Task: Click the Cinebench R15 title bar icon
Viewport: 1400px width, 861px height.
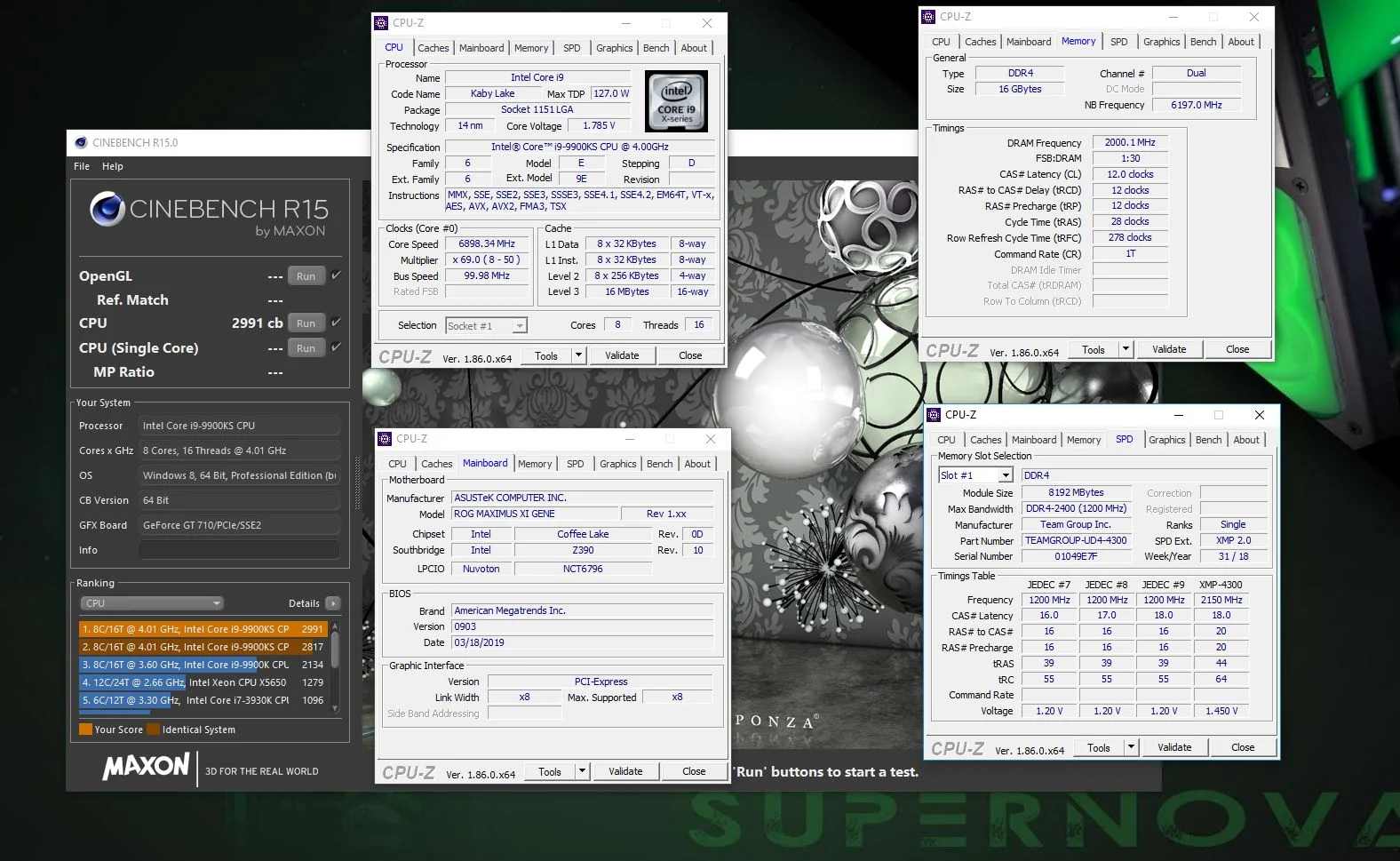Action: (x=81, y=142)
